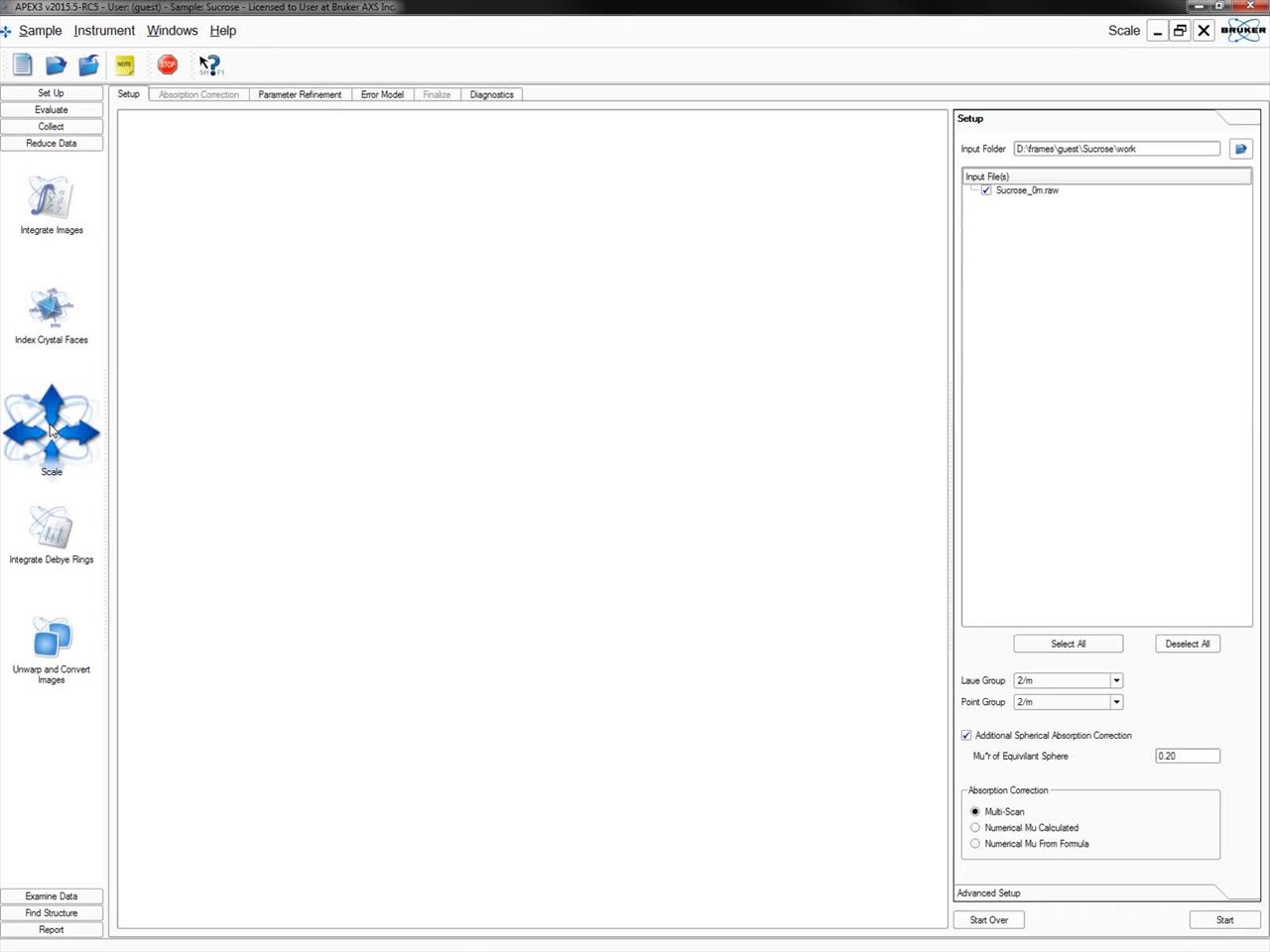Toggle Additional Spherical Absorption Correction checkbox
Viewport: 1270px width, 952px height.
(x=966, y=736)
